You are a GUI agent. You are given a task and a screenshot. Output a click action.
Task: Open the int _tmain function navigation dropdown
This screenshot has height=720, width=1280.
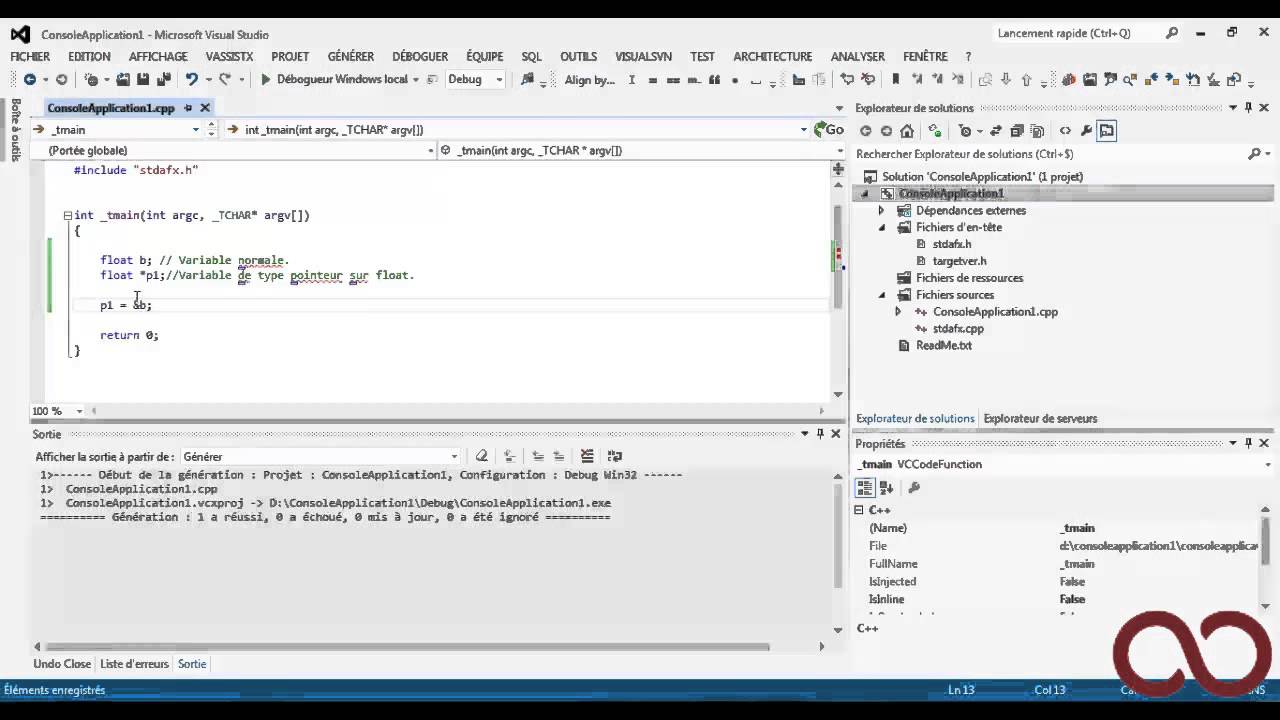pyautogui.click(x=803, y=130)
